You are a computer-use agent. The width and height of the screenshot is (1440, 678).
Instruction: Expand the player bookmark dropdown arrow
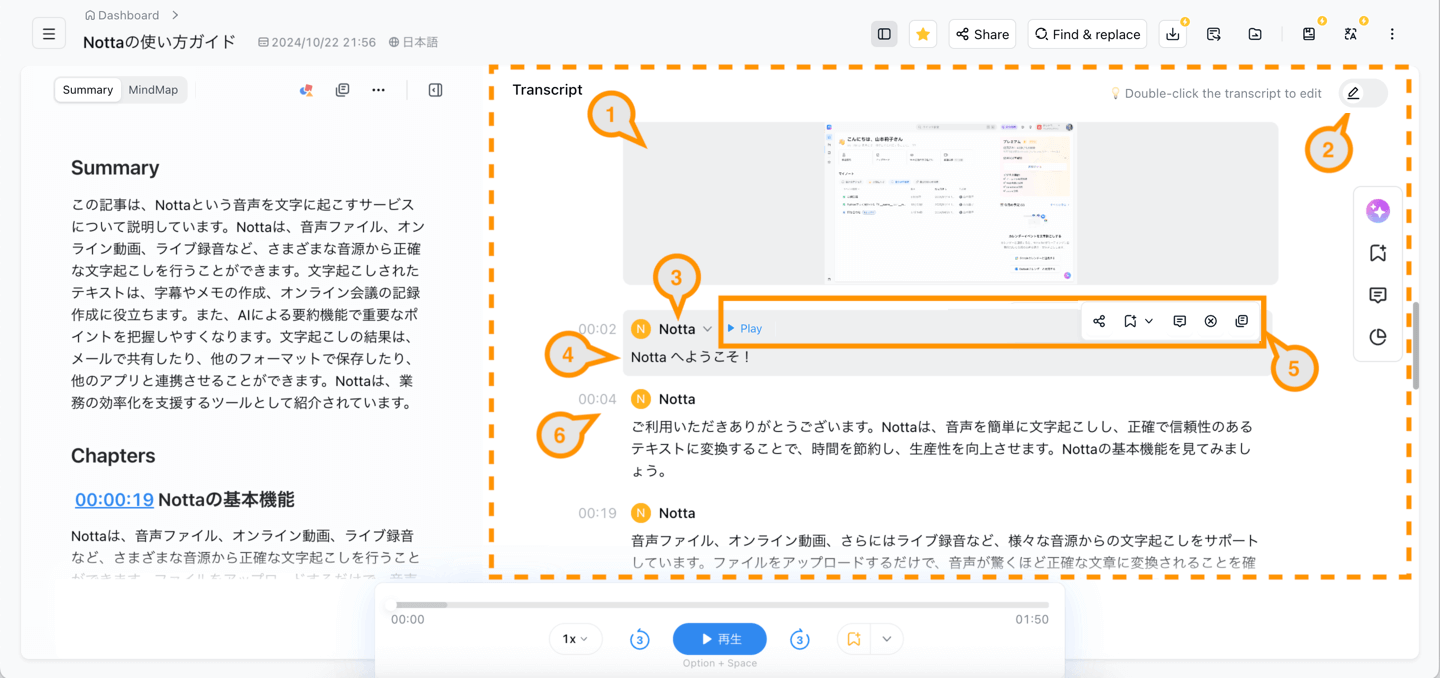pos(887,639)
